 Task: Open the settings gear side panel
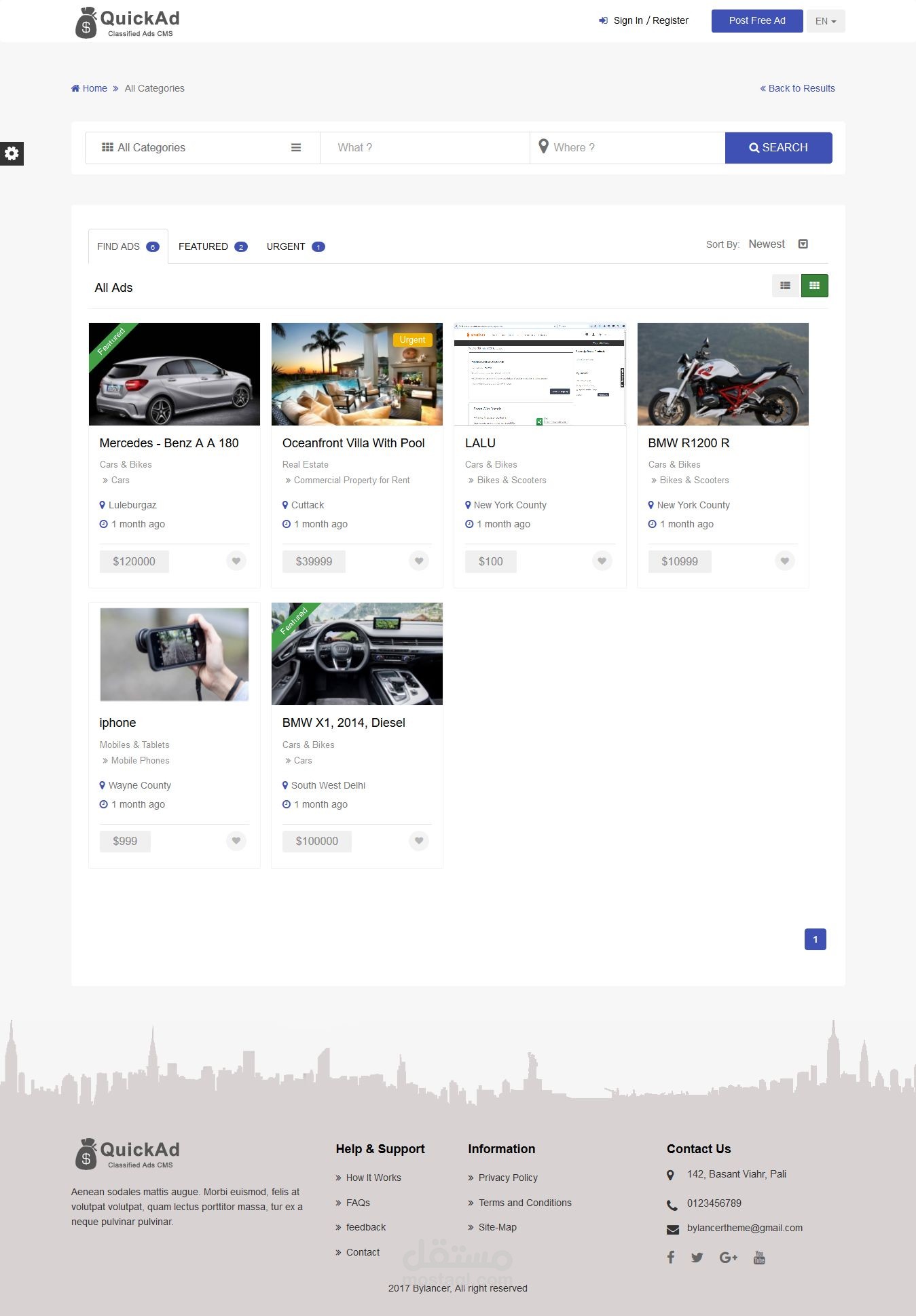(x=12, y=153)
